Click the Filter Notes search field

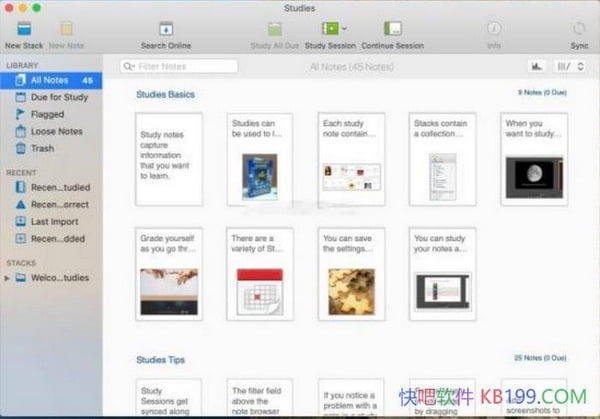[x=179, y=66]
